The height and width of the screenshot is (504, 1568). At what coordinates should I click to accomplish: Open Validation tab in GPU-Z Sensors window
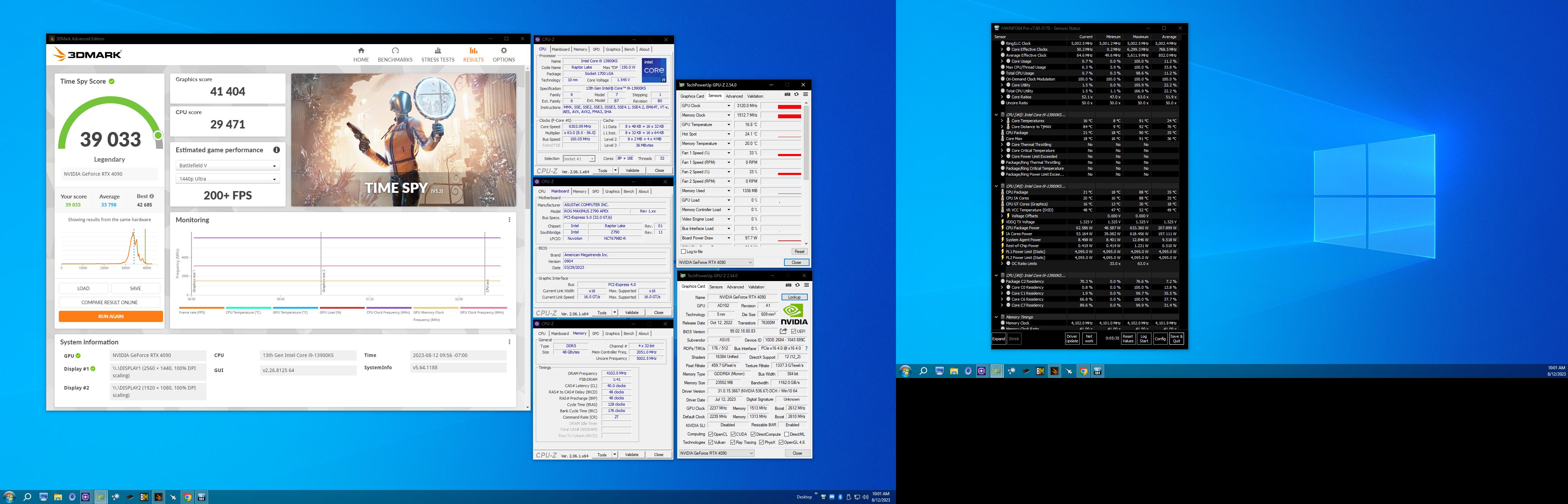pyautogui.click(x=755, y=96)
